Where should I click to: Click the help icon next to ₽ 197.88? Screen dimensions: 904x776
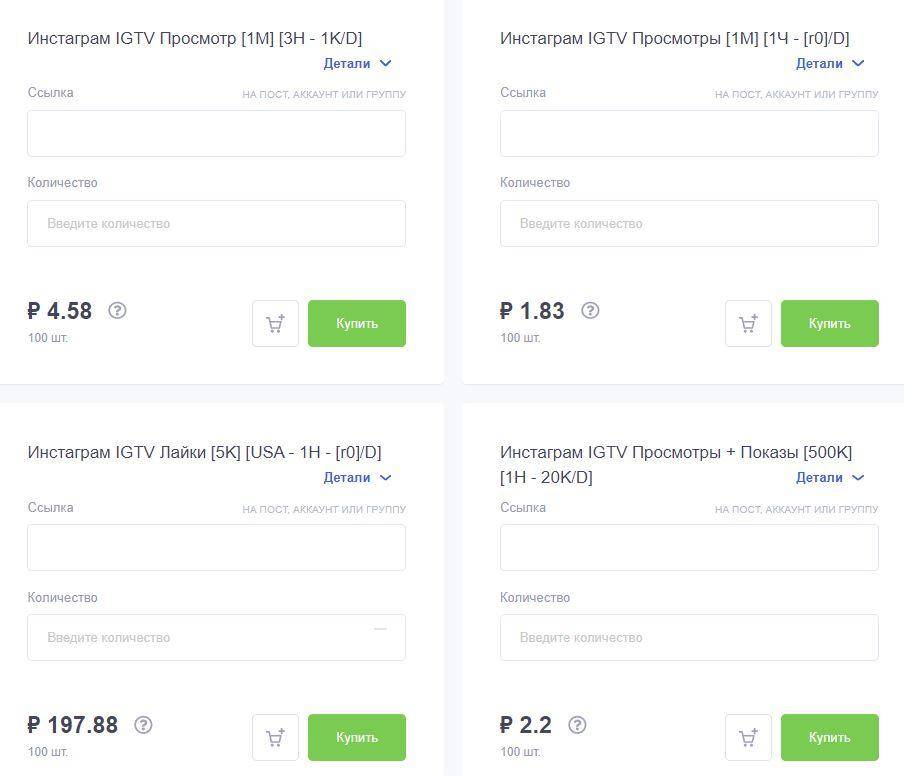[143, 725]
